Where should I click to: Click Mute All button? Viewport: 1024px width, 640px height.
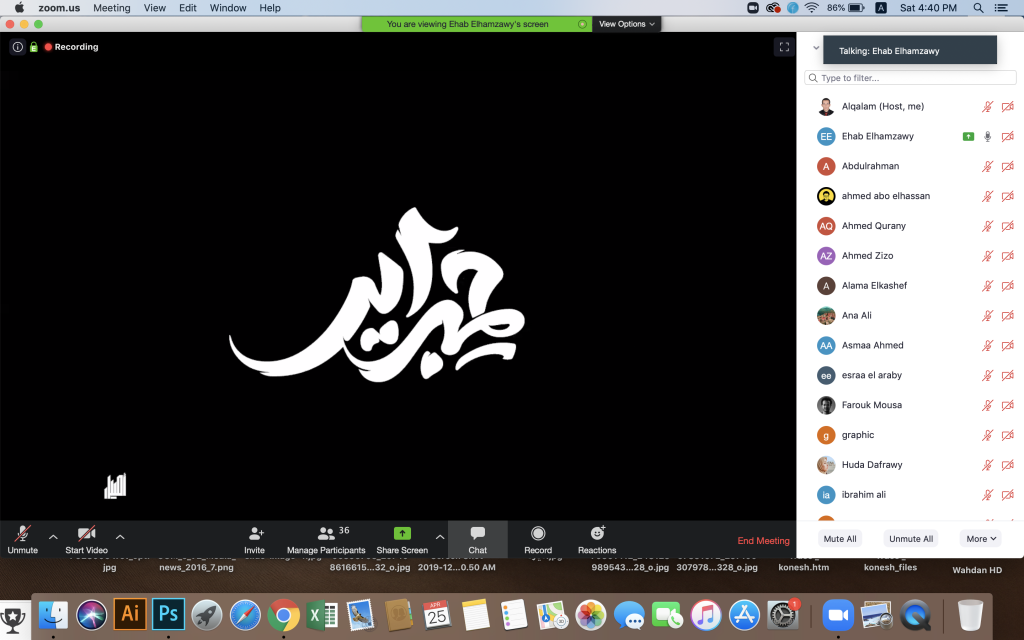[840, 539]
